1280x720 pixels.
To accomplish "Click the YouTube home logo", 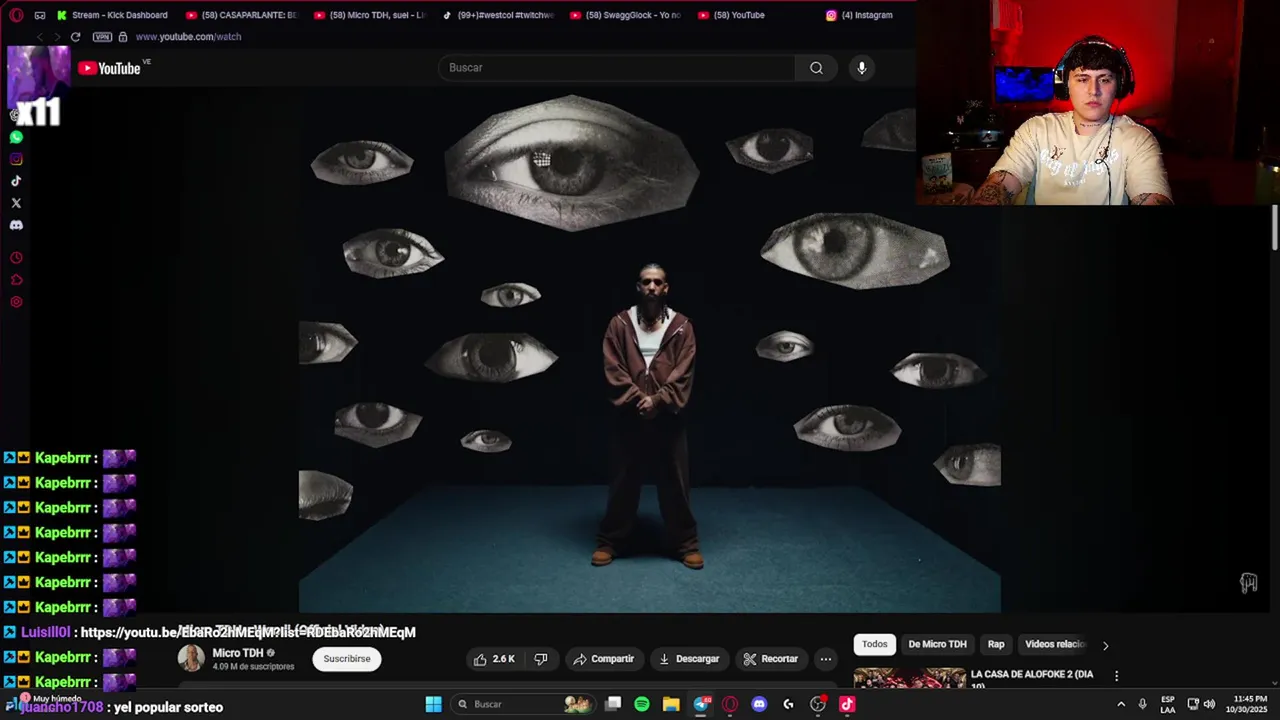I will 110,68.
